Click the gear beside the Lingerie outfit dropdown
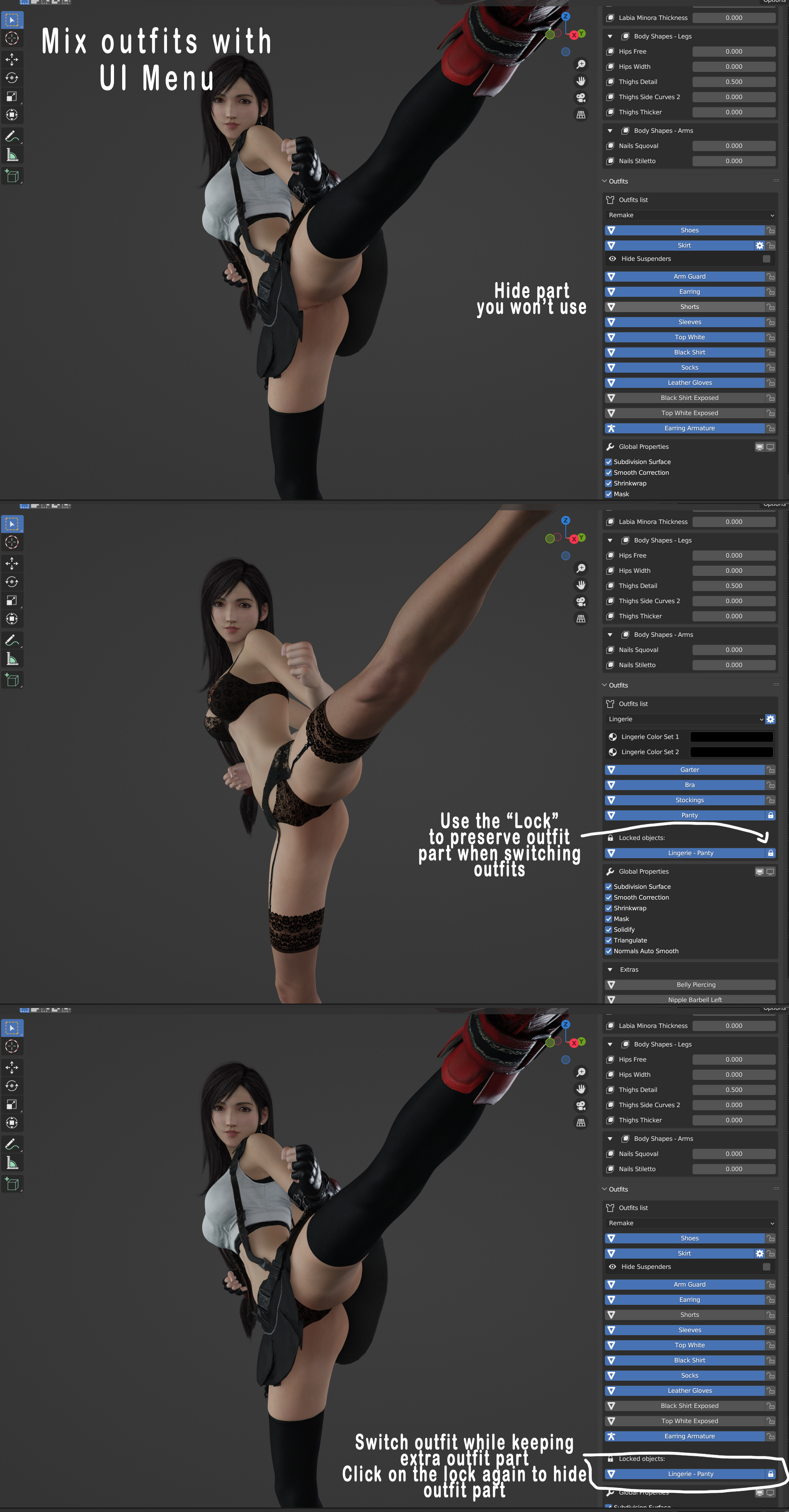The image size is (789, 1512). click(770, 719)
